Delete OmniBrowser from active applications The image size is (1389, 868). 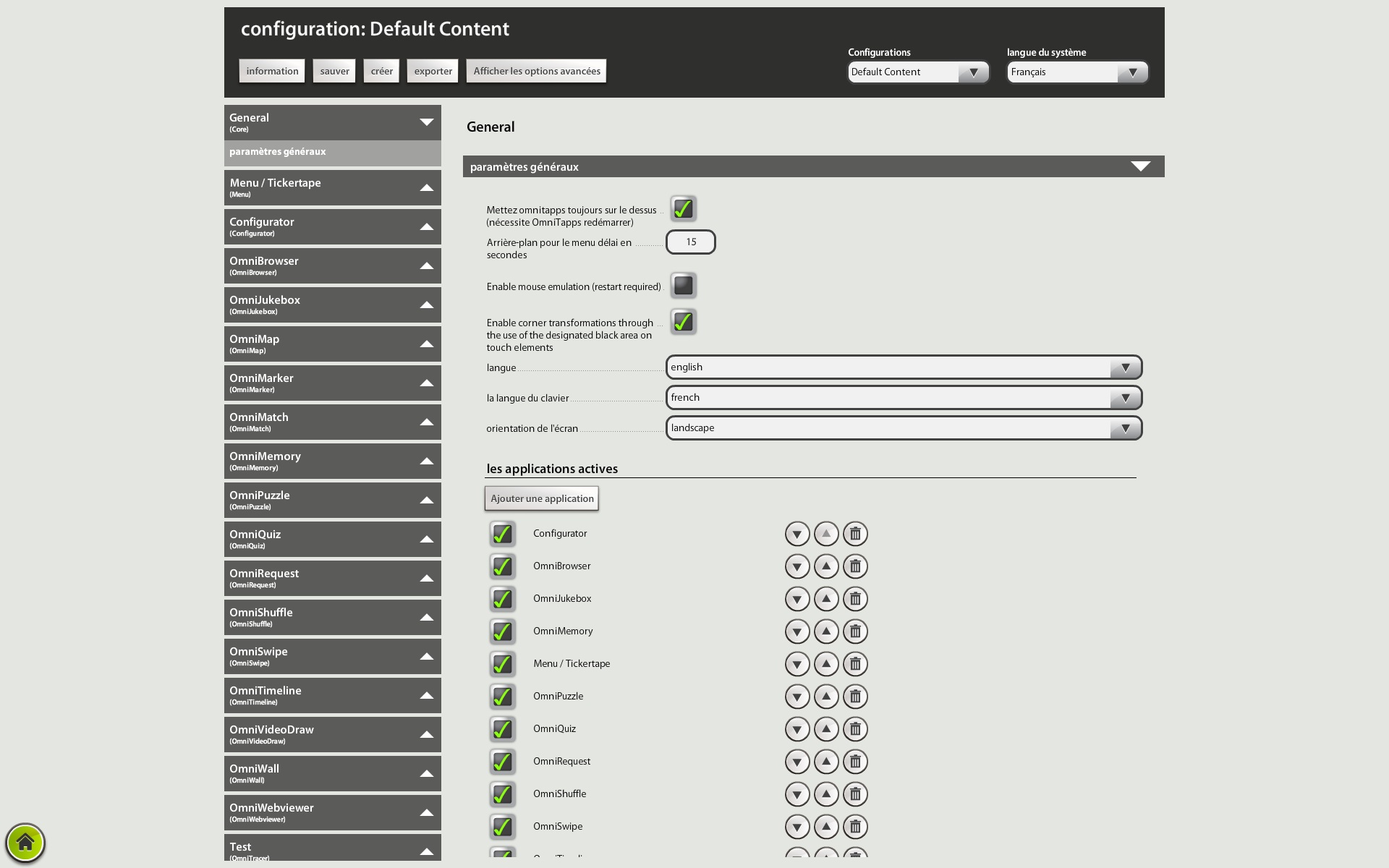[855, 566]
